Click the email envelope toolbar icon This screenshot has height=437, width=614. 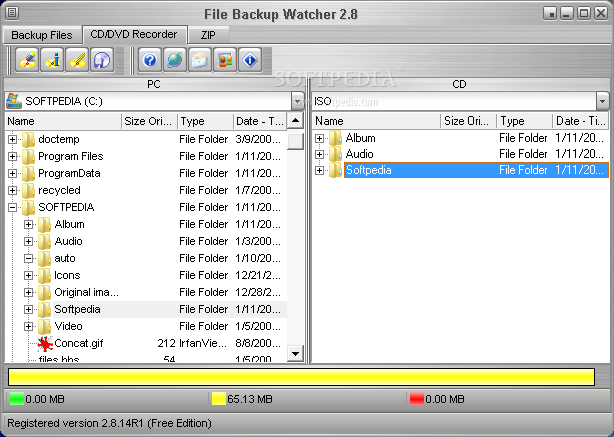pos(200,60)
